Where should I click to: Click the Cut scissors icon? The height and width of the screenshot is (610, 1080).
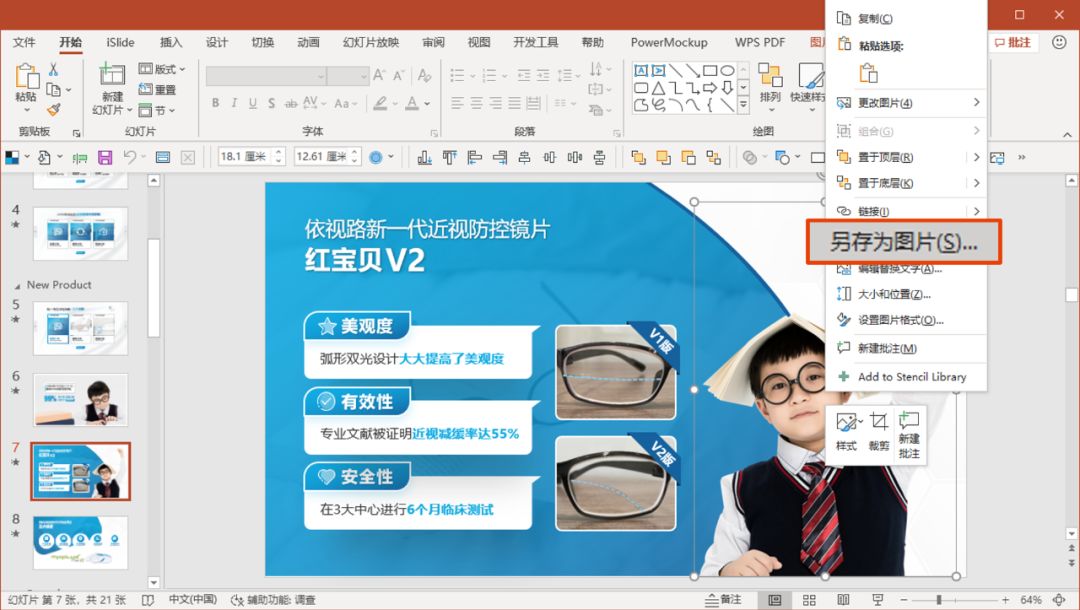(53, 70)
